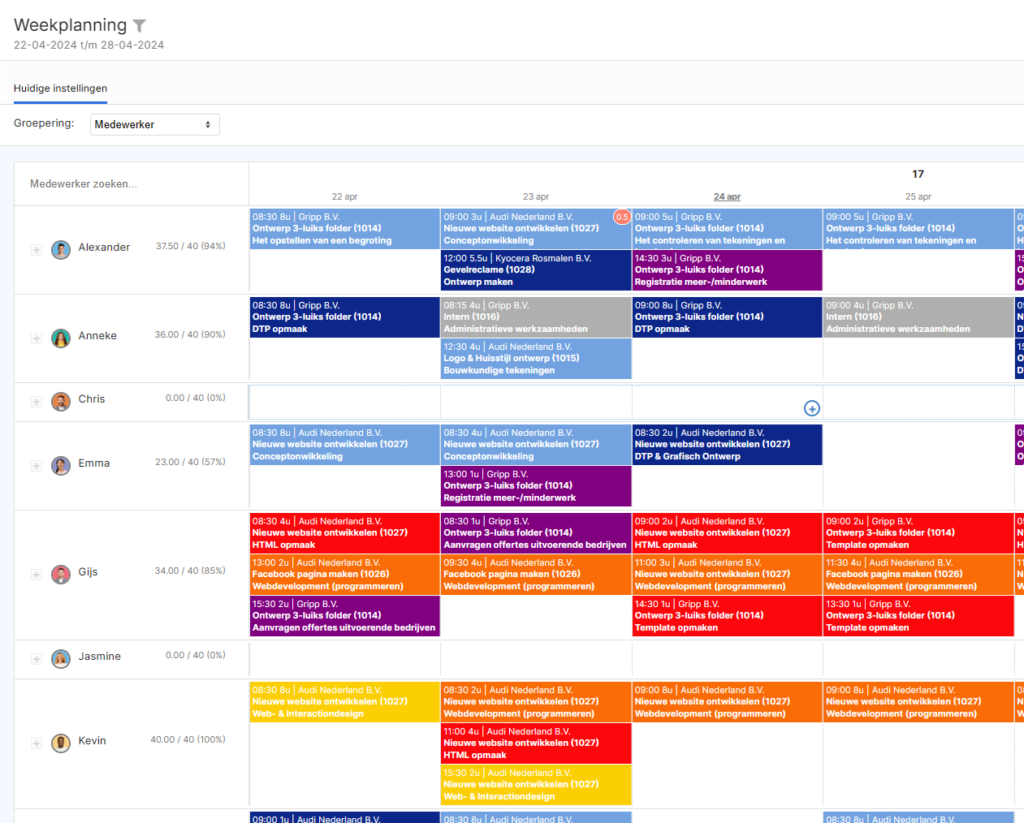
Task: Open Gijs's 08:30 1u Aanvragen offertes block on 23 apr
Action: click(536, 533)
